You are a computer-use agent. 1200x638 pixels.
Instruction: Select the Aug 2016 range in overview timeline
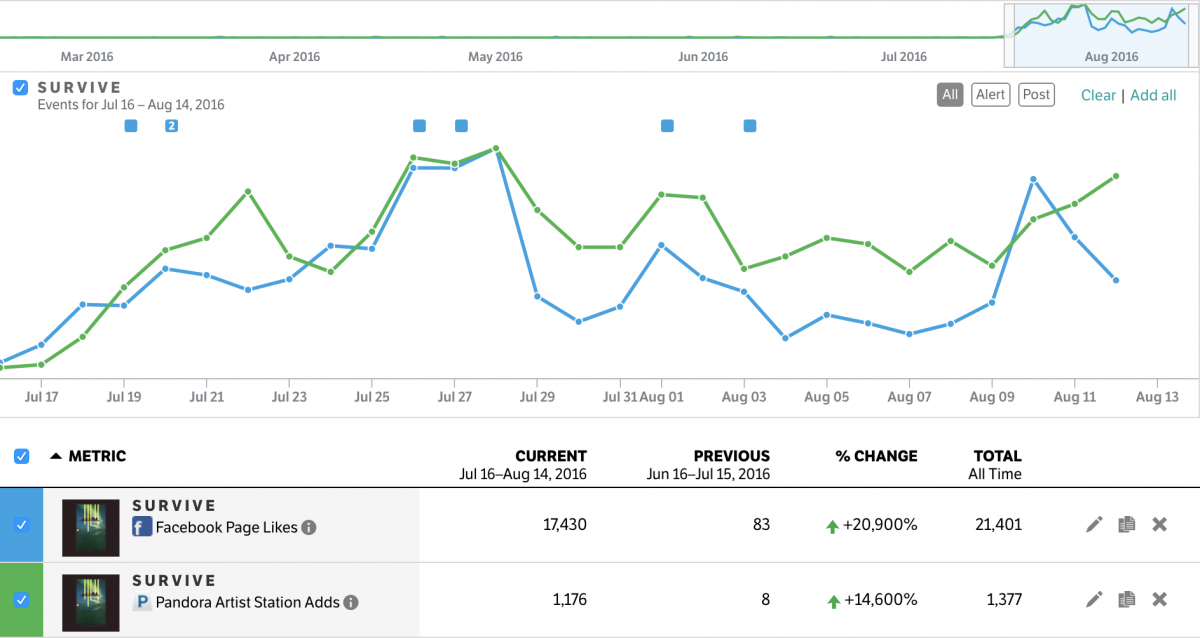click(x=1101, y=35)
